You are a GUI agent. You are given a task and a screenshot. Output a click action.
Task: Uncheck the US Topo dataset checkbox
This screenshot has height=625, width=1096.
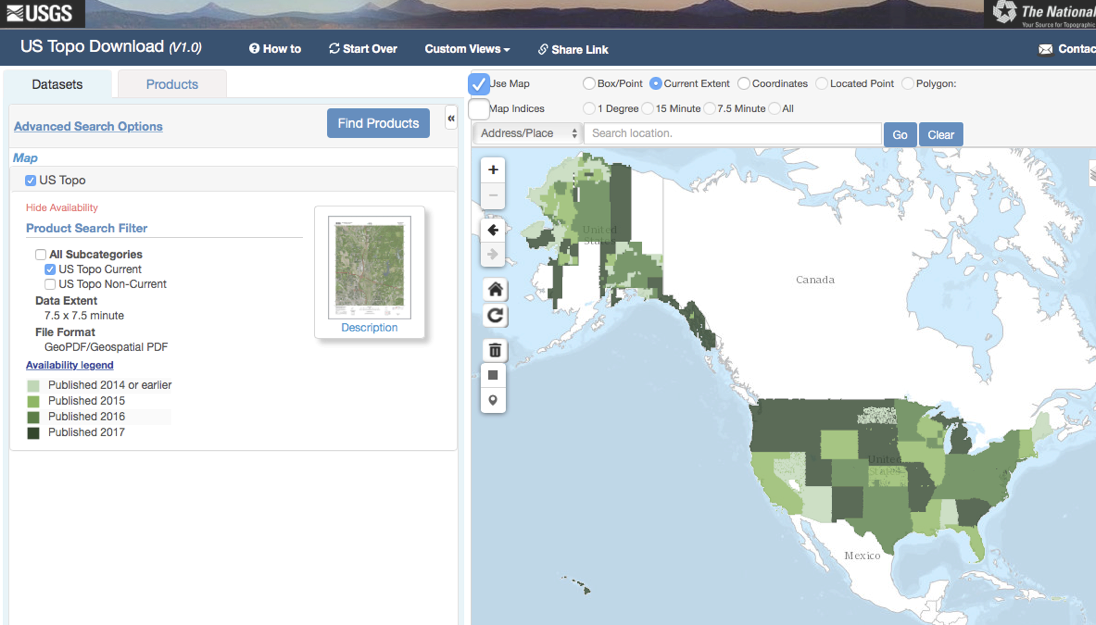pos(30,180)
